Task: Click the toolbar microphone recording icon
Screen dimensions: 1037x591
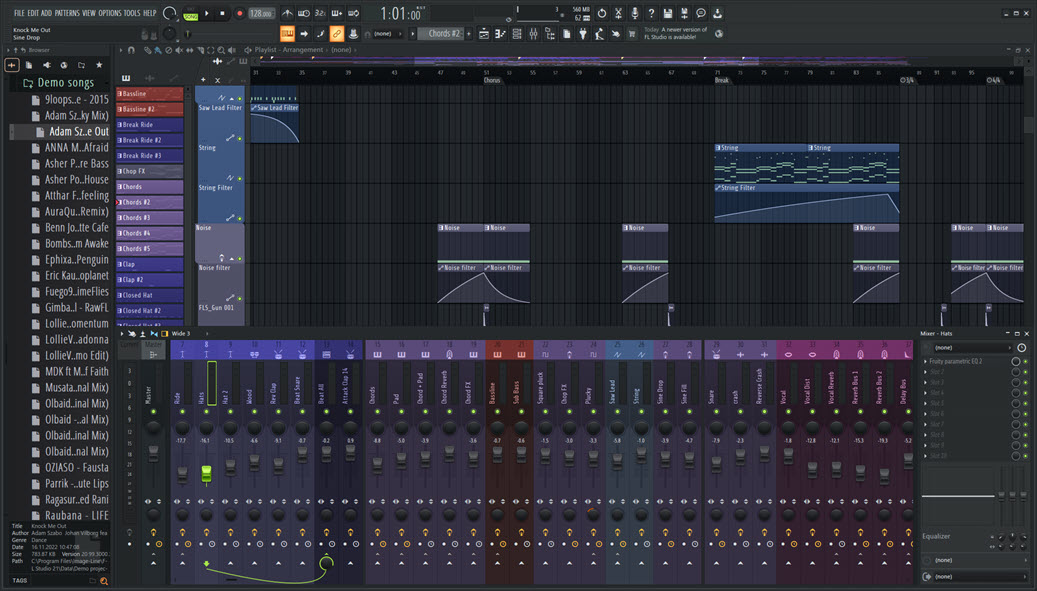Action: (x=634, y=13)
